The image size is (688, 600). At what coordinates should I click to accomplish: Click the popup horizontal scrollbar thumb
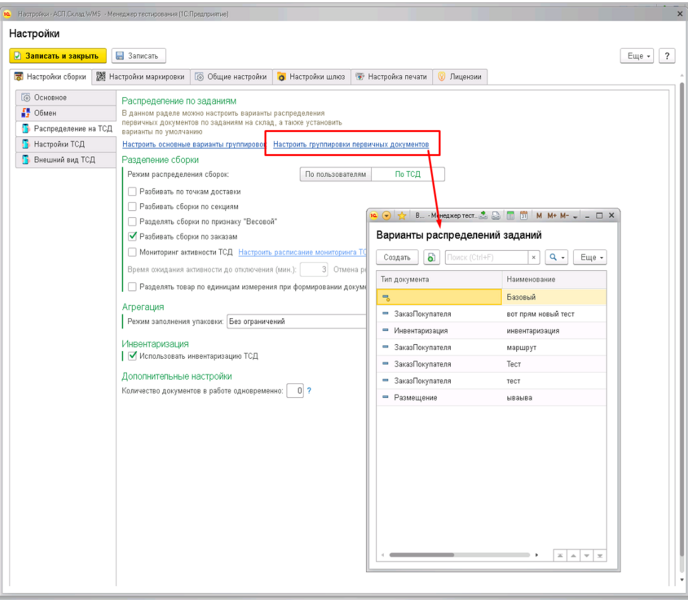click(421, 555)
